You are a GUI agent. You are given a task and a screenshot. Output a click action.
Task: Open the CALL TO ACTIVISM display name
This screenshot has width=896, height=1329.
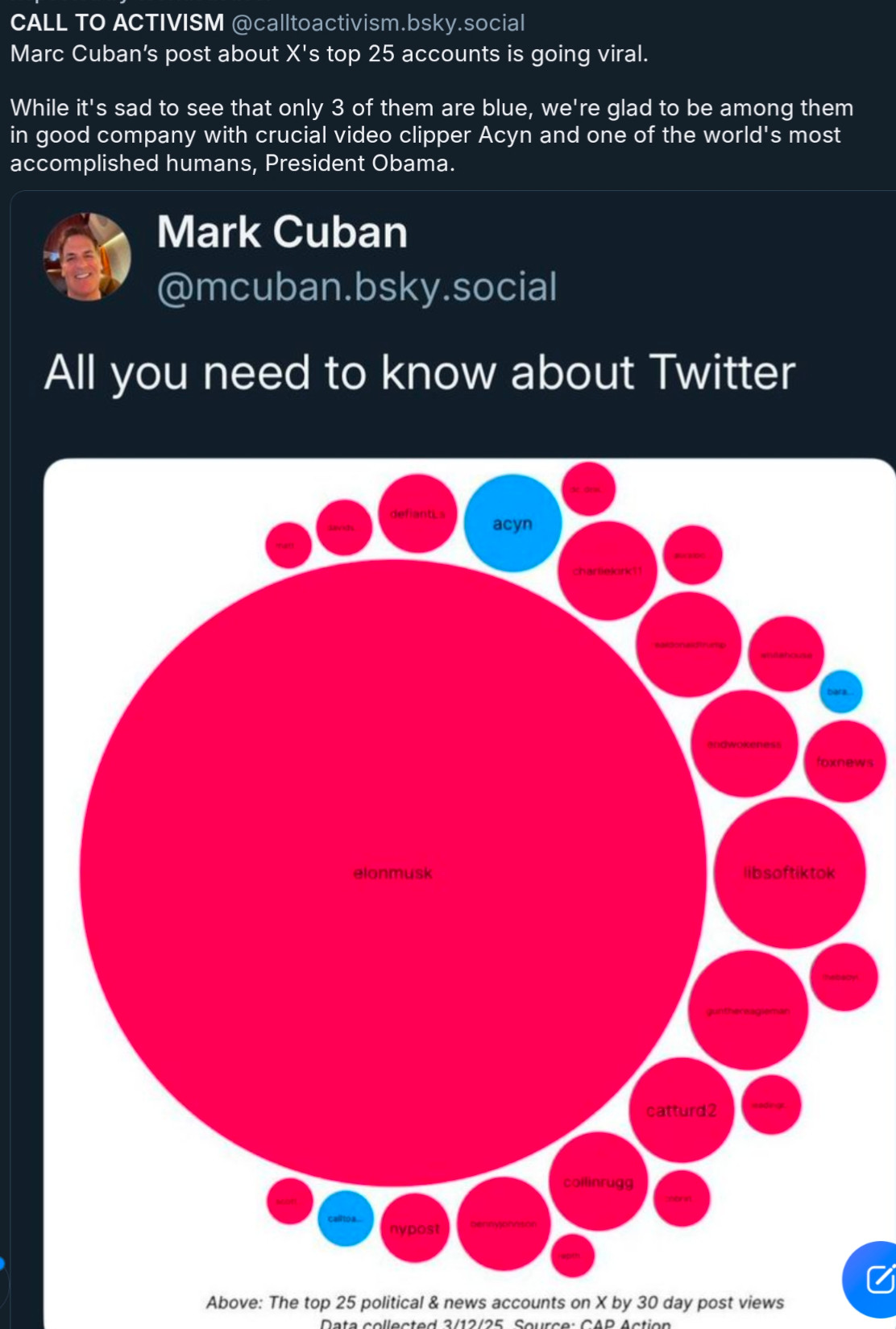click(x=117, y=23)
